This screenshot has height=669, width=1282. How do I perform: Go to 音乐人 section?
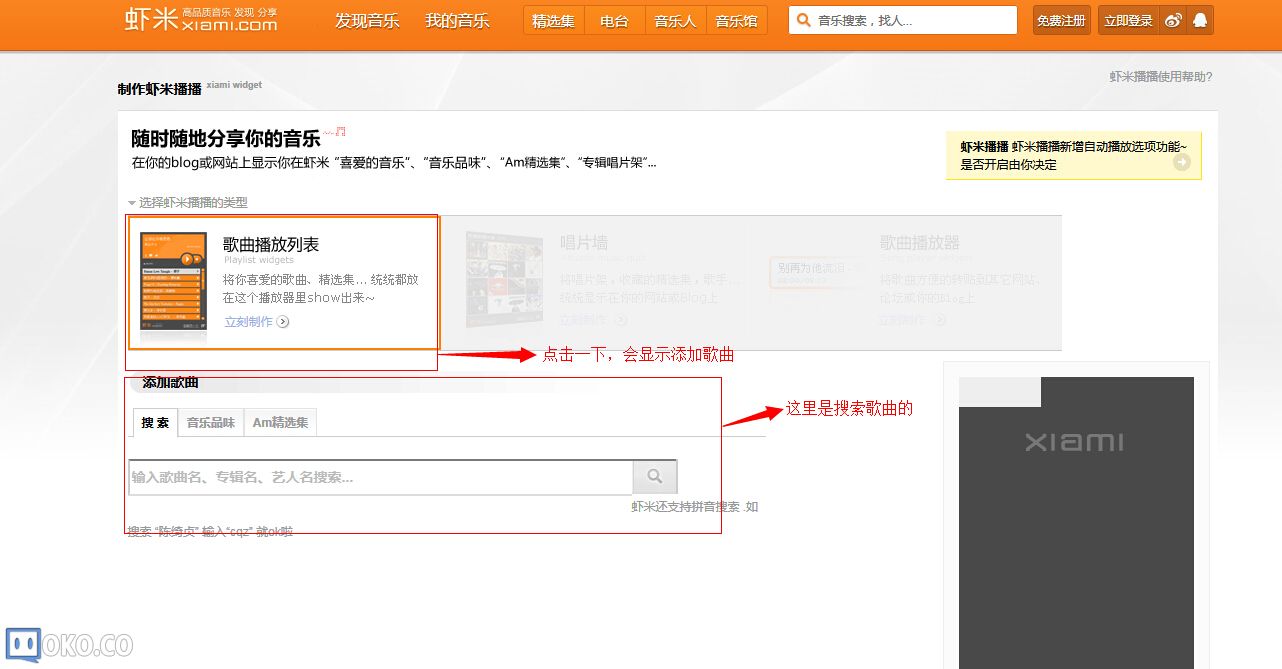pyautogui.click(x=675, y=20)
